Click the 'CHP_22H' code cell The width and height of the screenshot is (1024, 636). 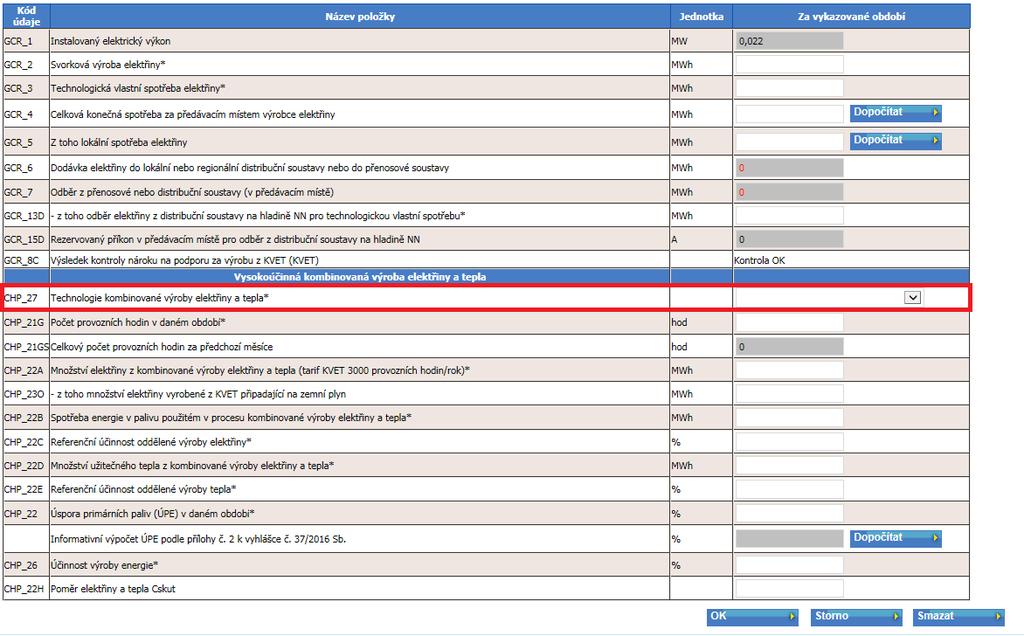(x=26, y=588)
